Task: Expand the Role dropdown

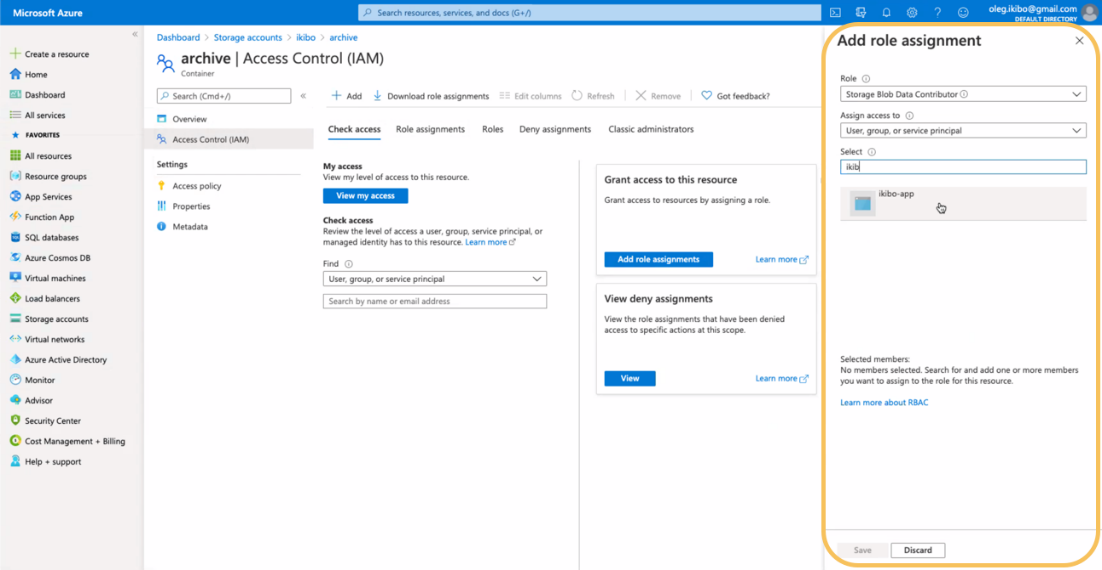Action: pyautogui.click(x=962, y=94)
